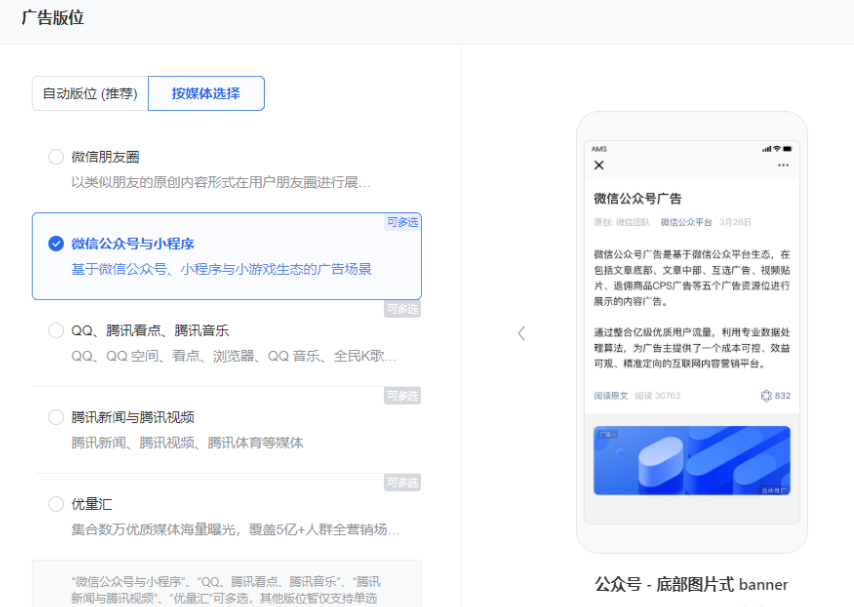Select the 优量汇 placement option
The height and width of the screenshot is (607, 854).
[56, 503]
